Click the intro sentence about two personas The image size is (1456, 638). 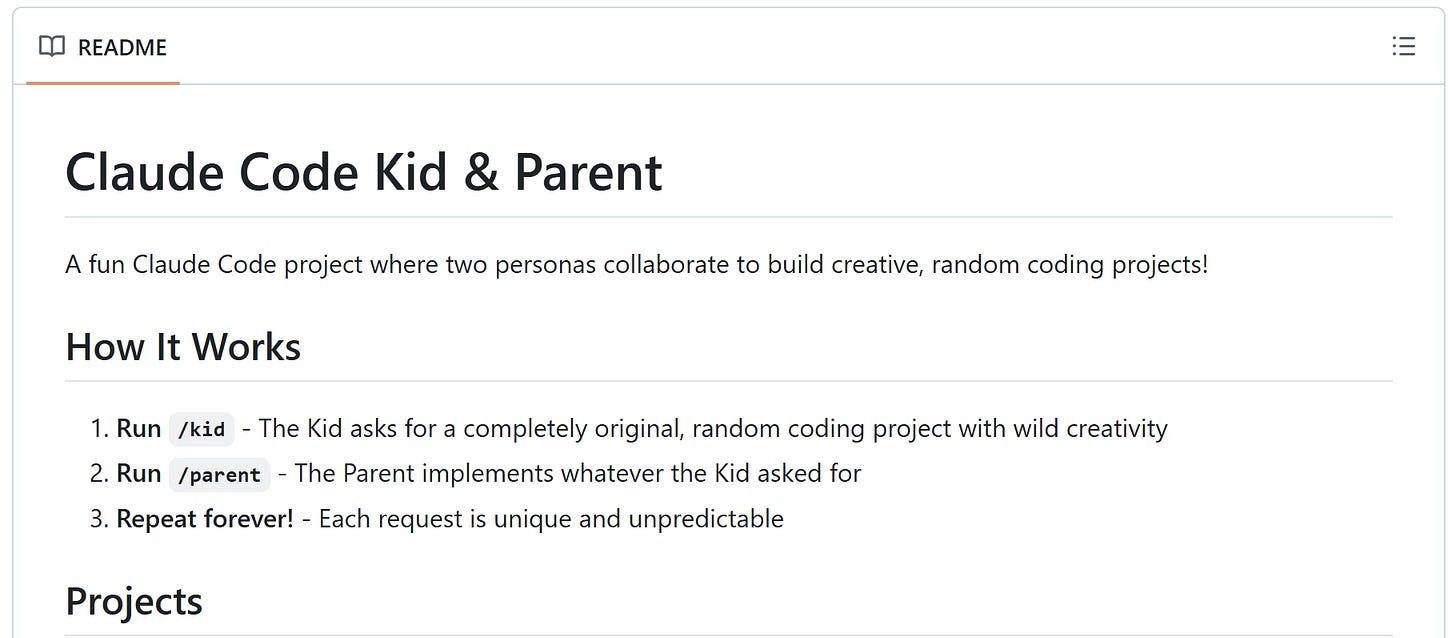(x=636, y=265)
